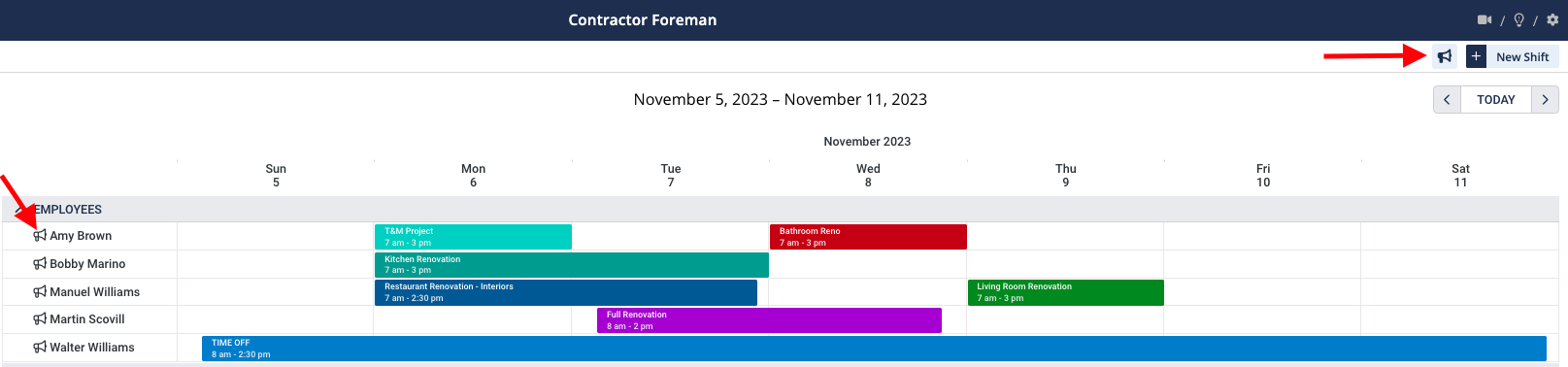Collapse the EMPLOYEES group chevron
Viewport: 1568px width, 367px height.
tap(20, 209)
